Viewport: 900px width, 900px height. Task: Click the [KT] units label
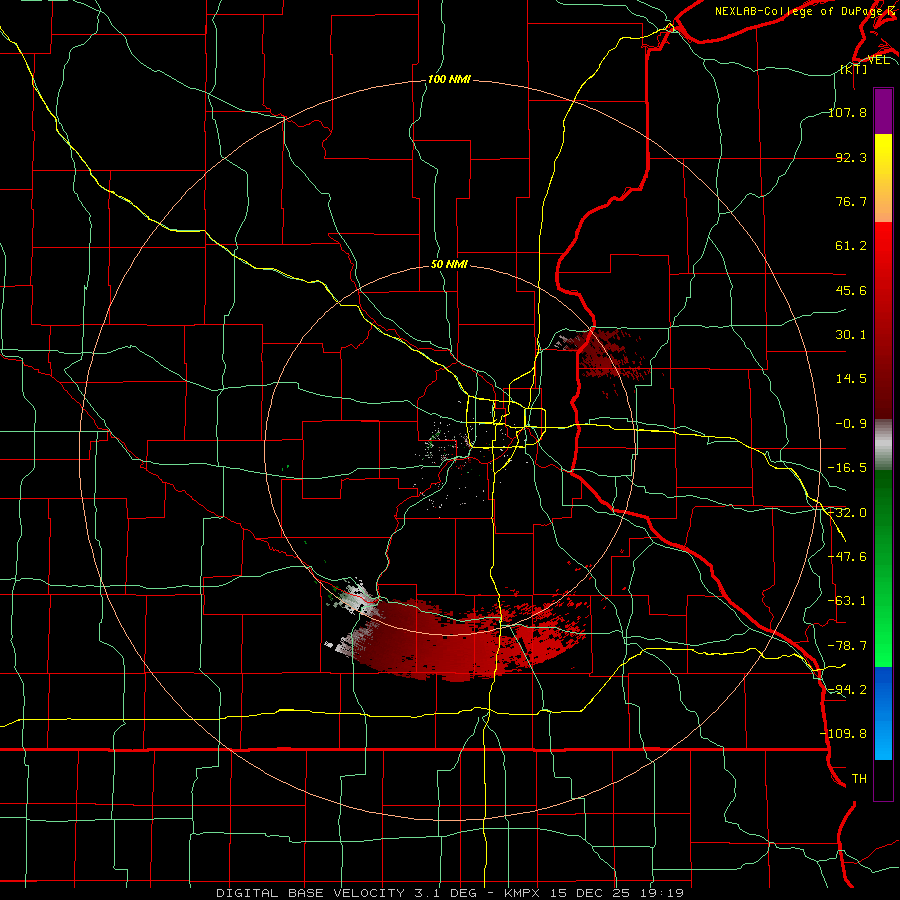(854, 70)
